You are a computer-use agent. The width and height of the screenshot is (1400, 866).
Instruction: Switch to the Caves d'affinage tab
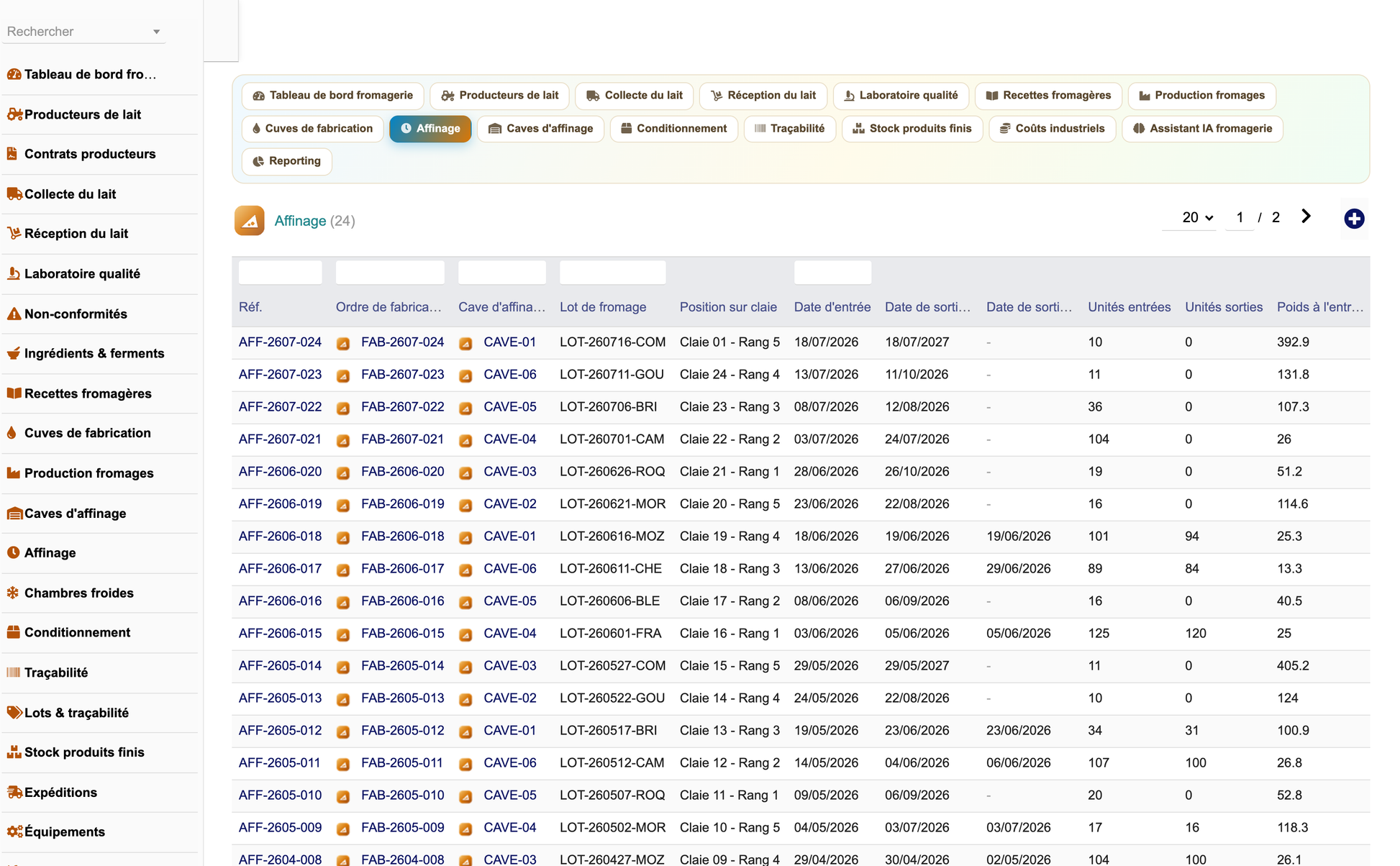[x=540, y=129]
